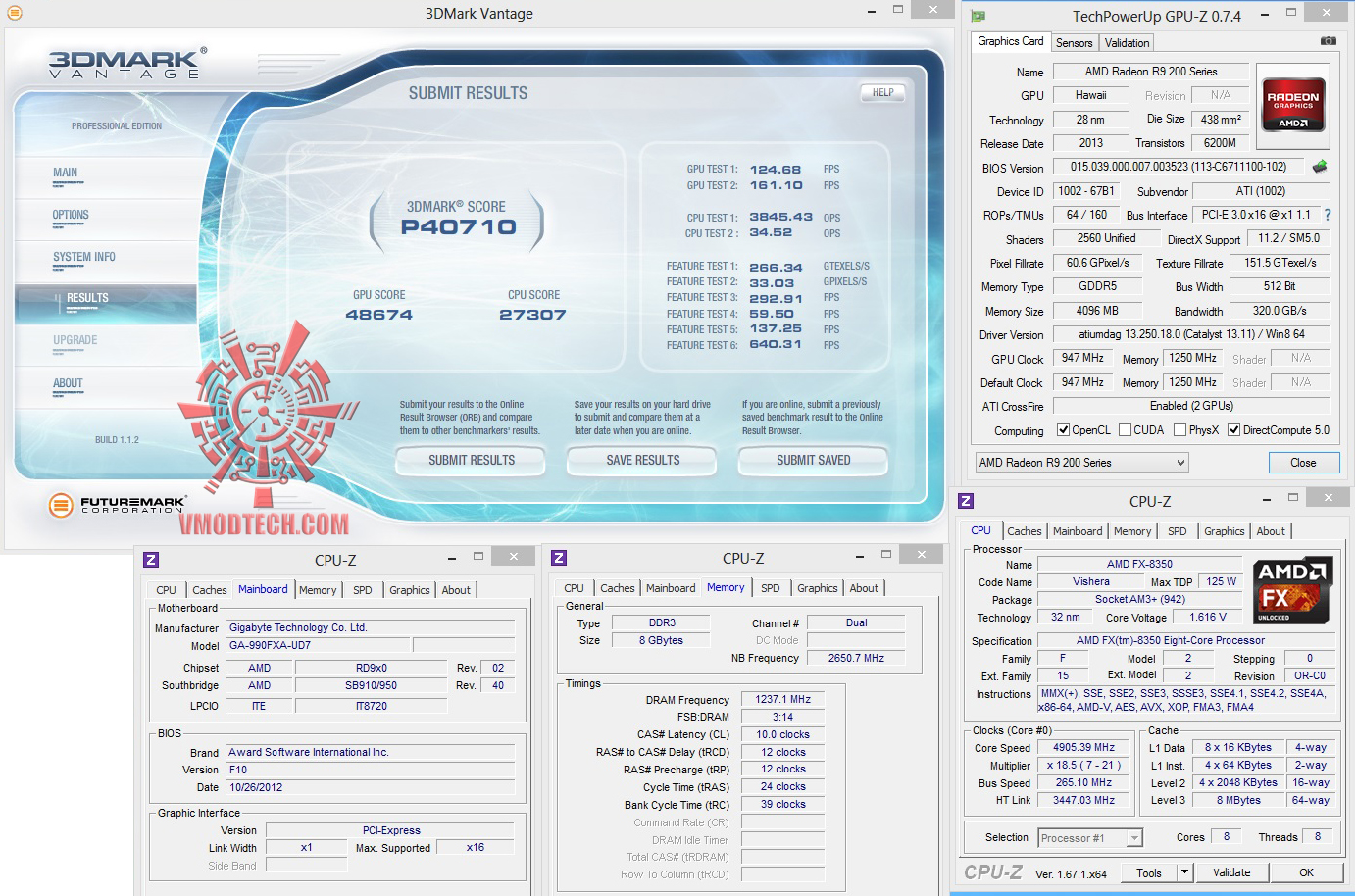Viewport: 1355px width, 896px height.
Task: Click the motherboard model GA-990FXA-UD7
Action: pyautogui.click(x=319, y=645)
